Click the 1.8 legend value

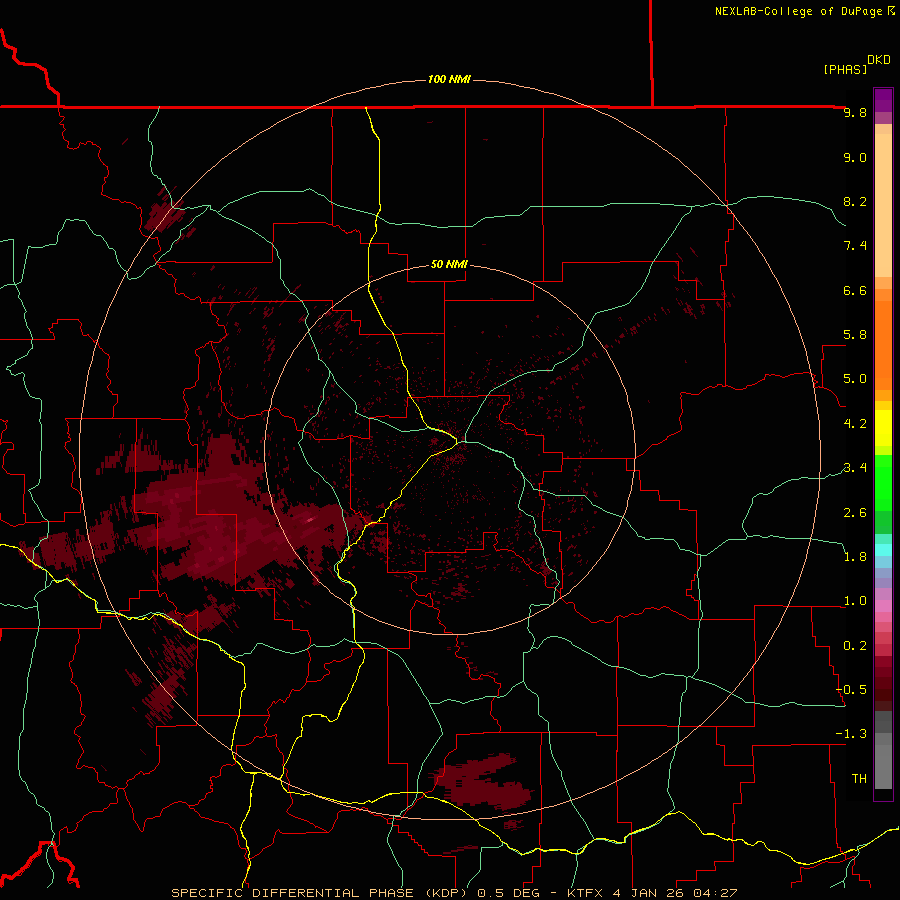[855, 557]
